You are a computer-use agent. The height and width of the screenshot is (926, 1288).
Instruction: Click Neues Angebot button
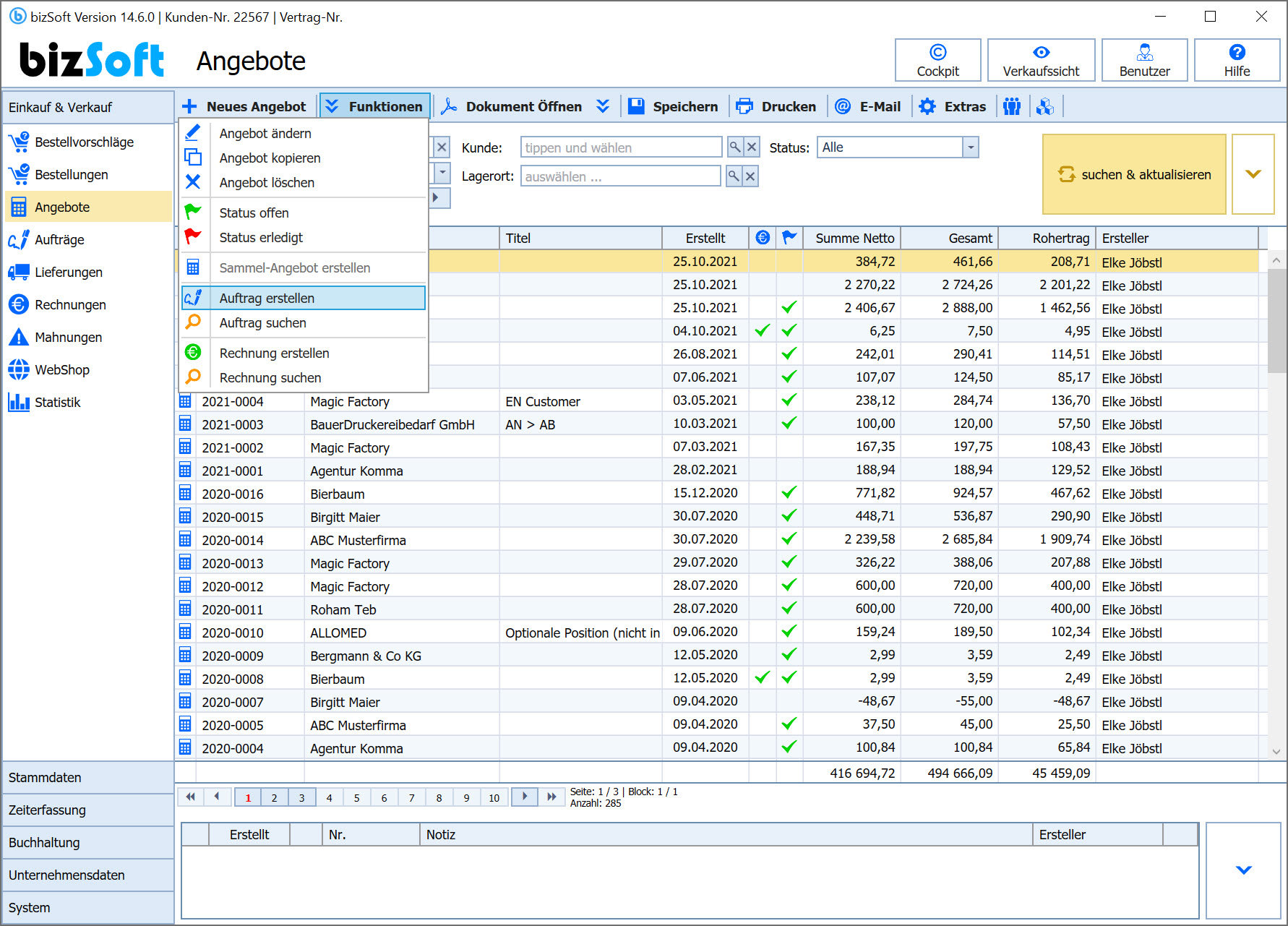pyautogui.click(x=244, y=106)
